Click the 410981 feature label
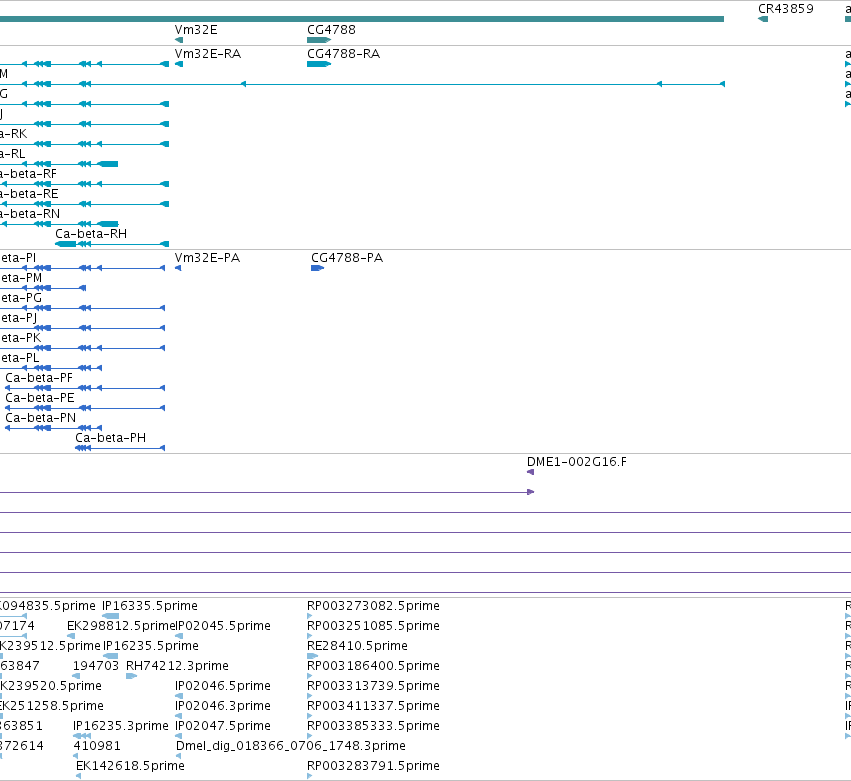 click(97, 746)
